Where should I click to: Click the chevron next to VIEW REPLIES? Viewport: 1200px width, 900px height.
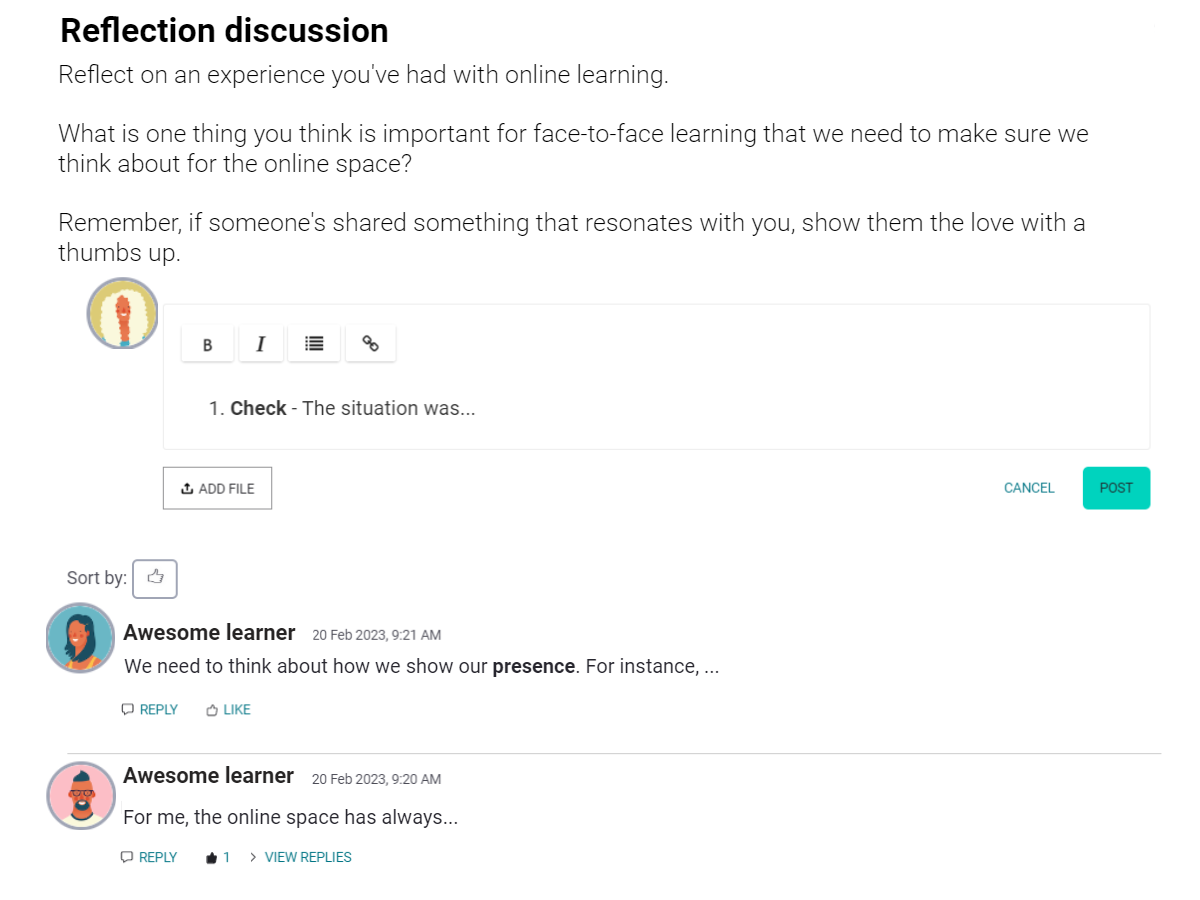[x=254, y=857]
